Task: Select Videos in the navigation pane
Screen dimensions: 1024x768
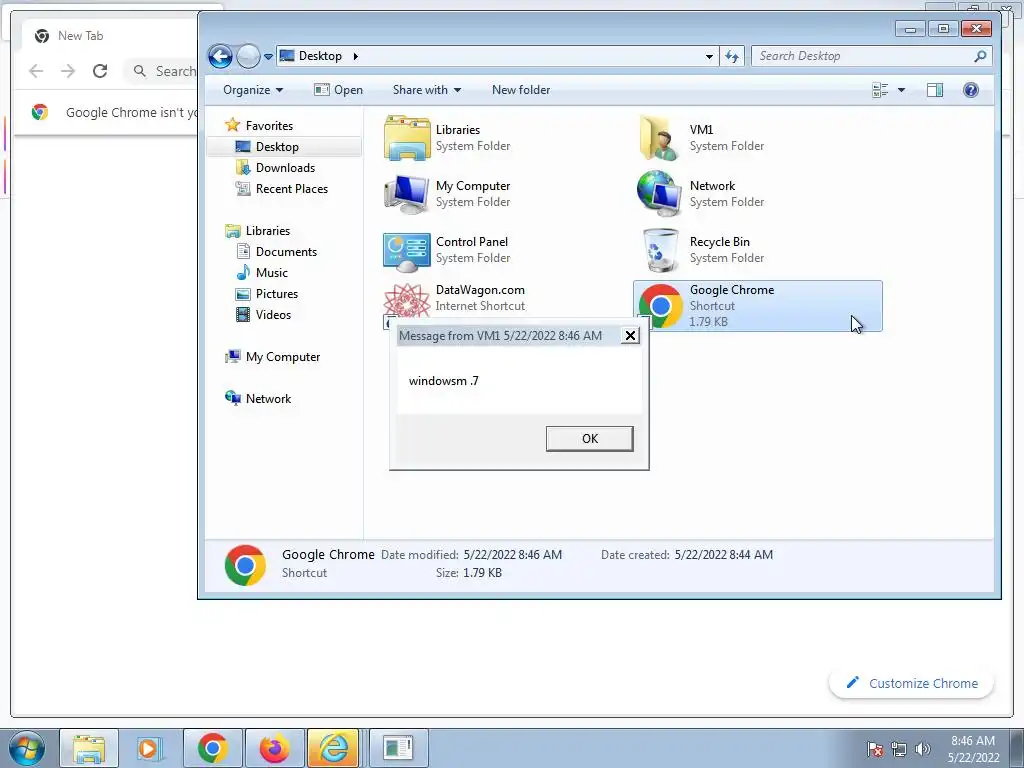Action: coord(263,315)
